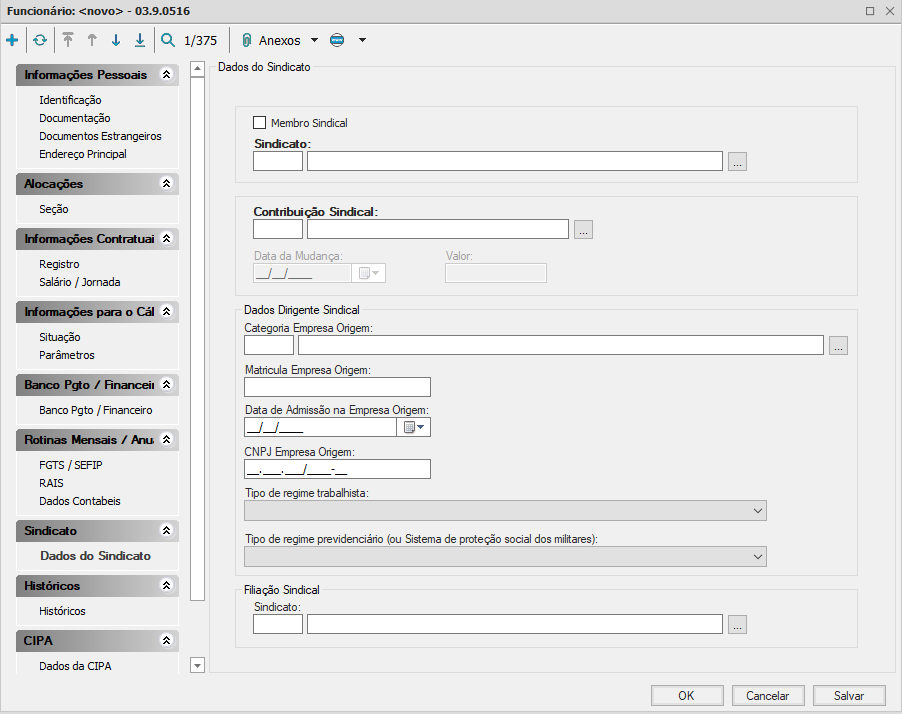Select Salário / Jornada in sidebar

coord(79,282)
